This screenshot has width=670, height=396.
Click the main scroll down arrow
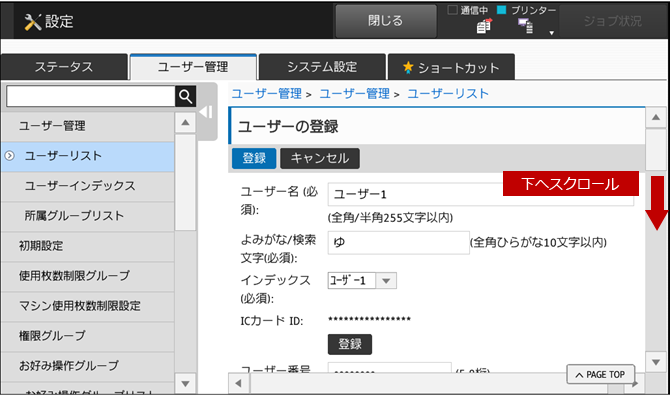[656, 362]
